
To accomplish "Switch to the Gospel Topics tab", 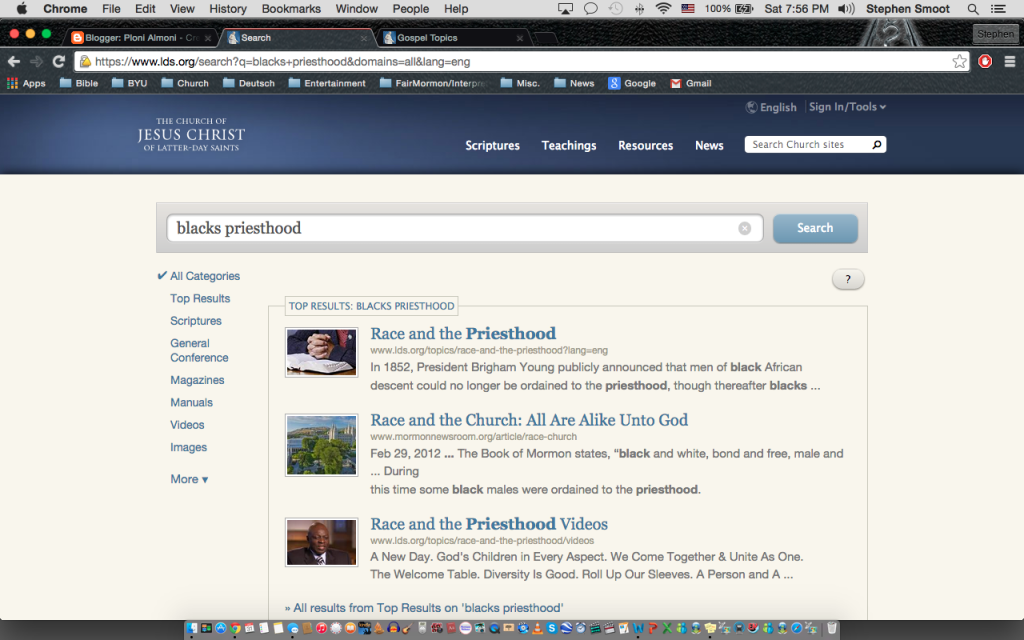I will coord(455,38).
